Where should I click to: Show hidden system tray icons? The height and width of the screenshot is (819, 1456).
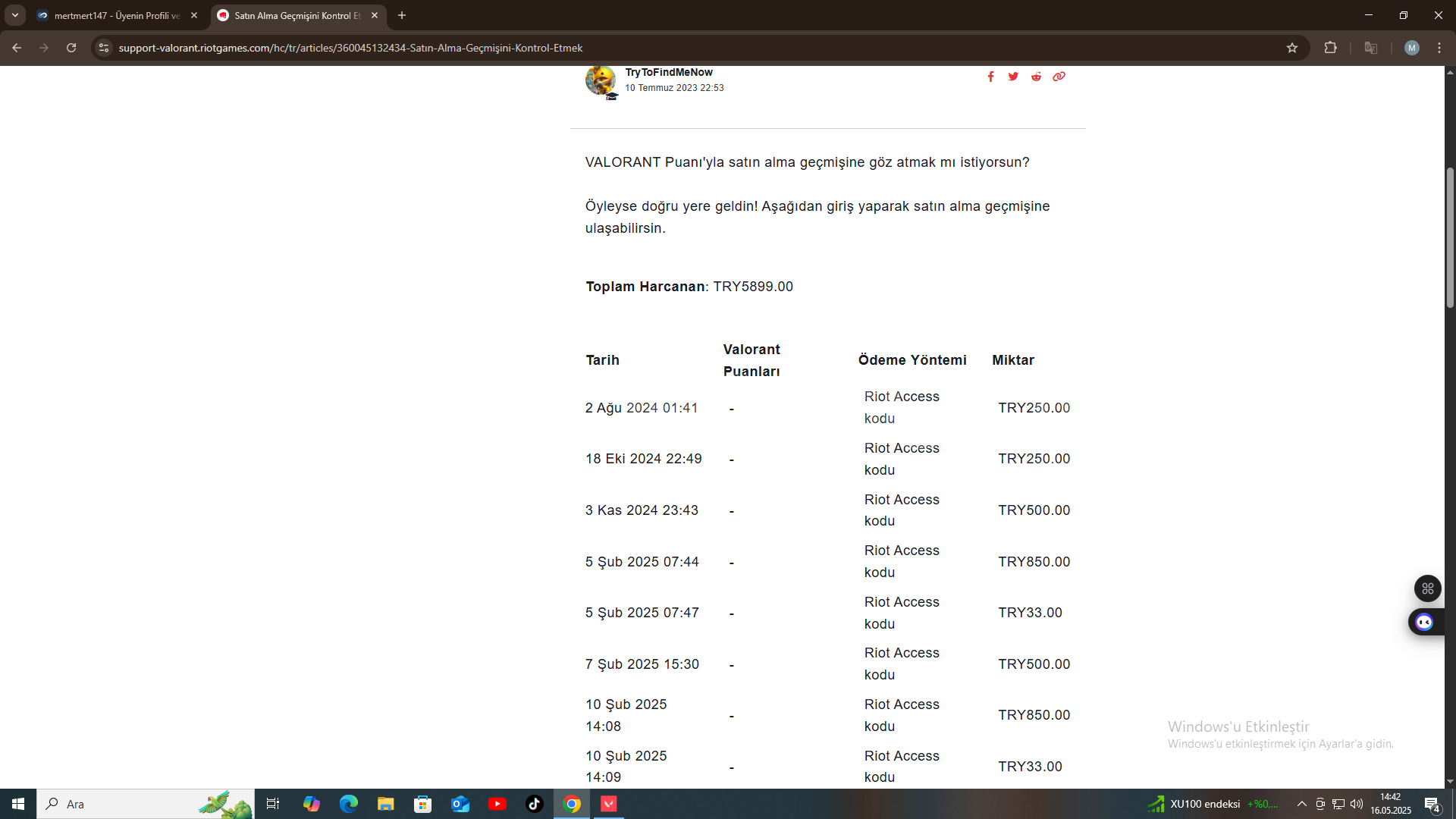pyautogui.click(x=1301, y=804)
